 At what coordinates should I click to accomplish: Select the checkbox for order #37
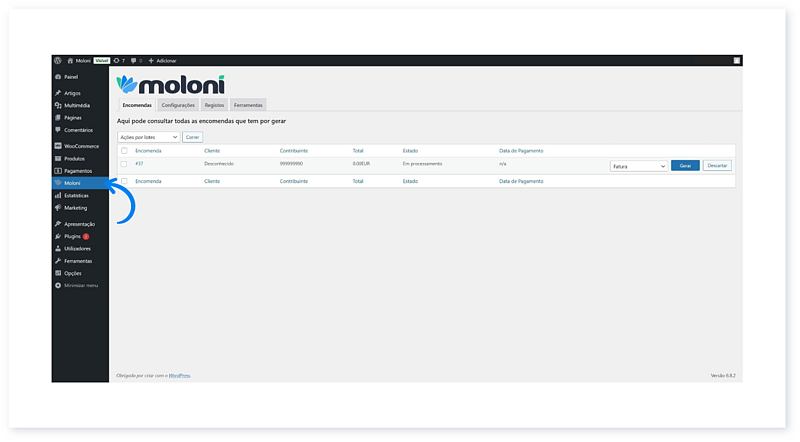(124, 163)
